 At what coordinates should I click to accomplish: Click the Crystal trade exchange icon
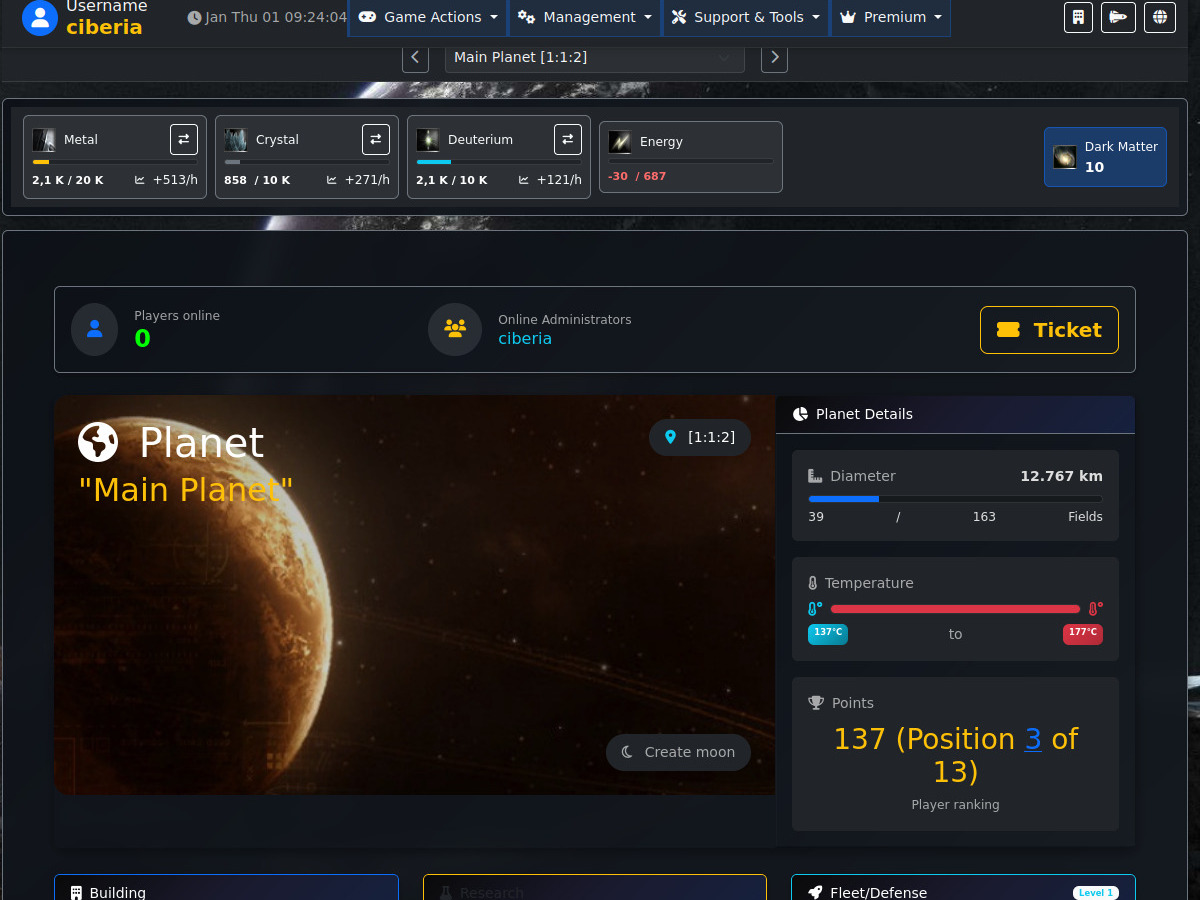tap(376, 140)
